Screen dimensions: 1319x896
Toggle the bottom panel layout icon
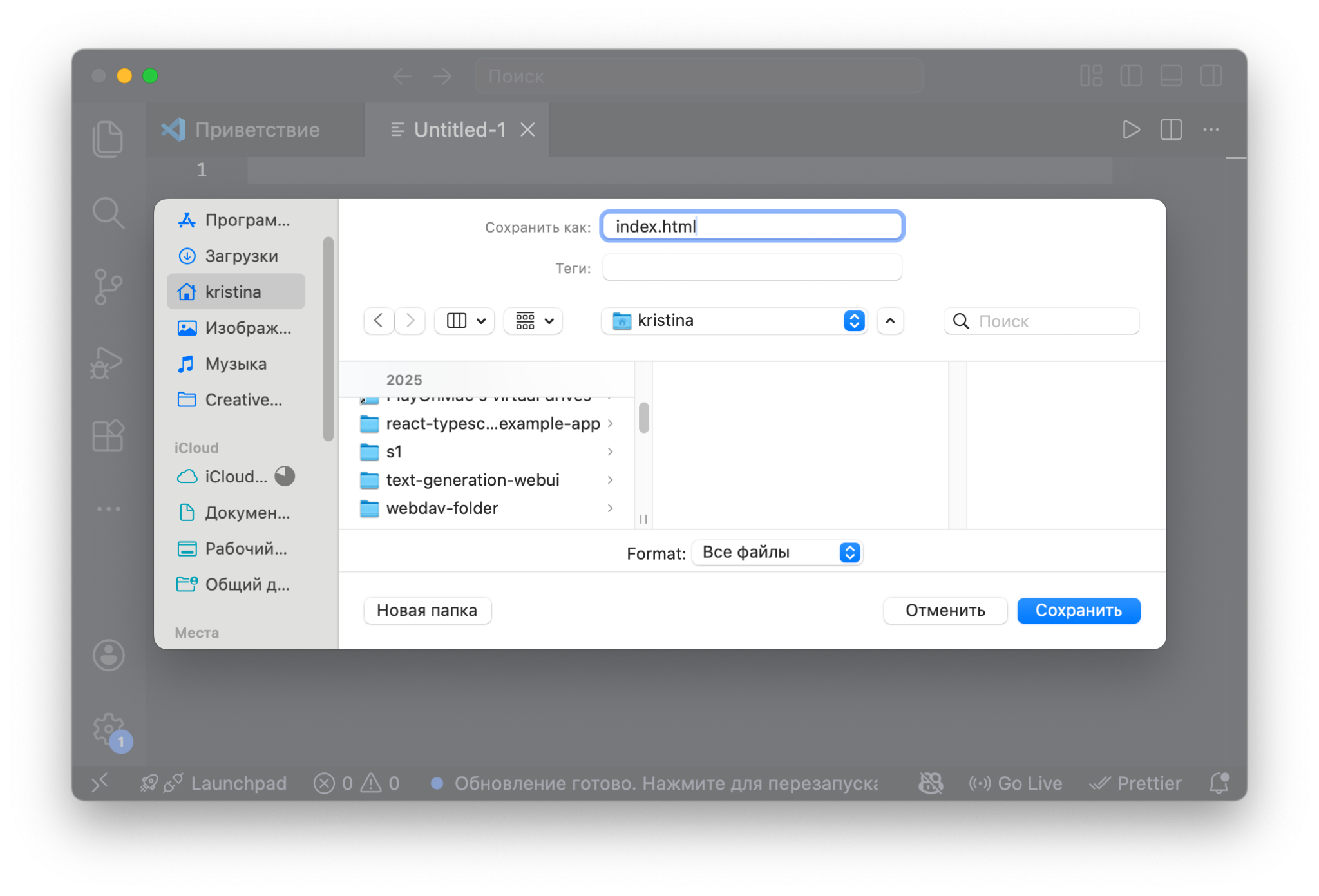pos(1171,76)
